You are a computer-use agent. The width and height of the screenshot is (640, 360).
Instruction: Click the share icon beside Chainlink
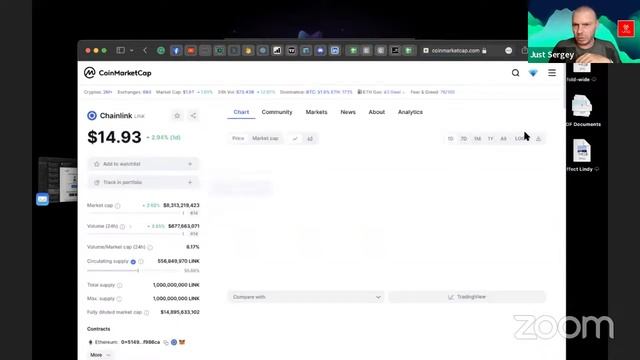tap(193, 116)
